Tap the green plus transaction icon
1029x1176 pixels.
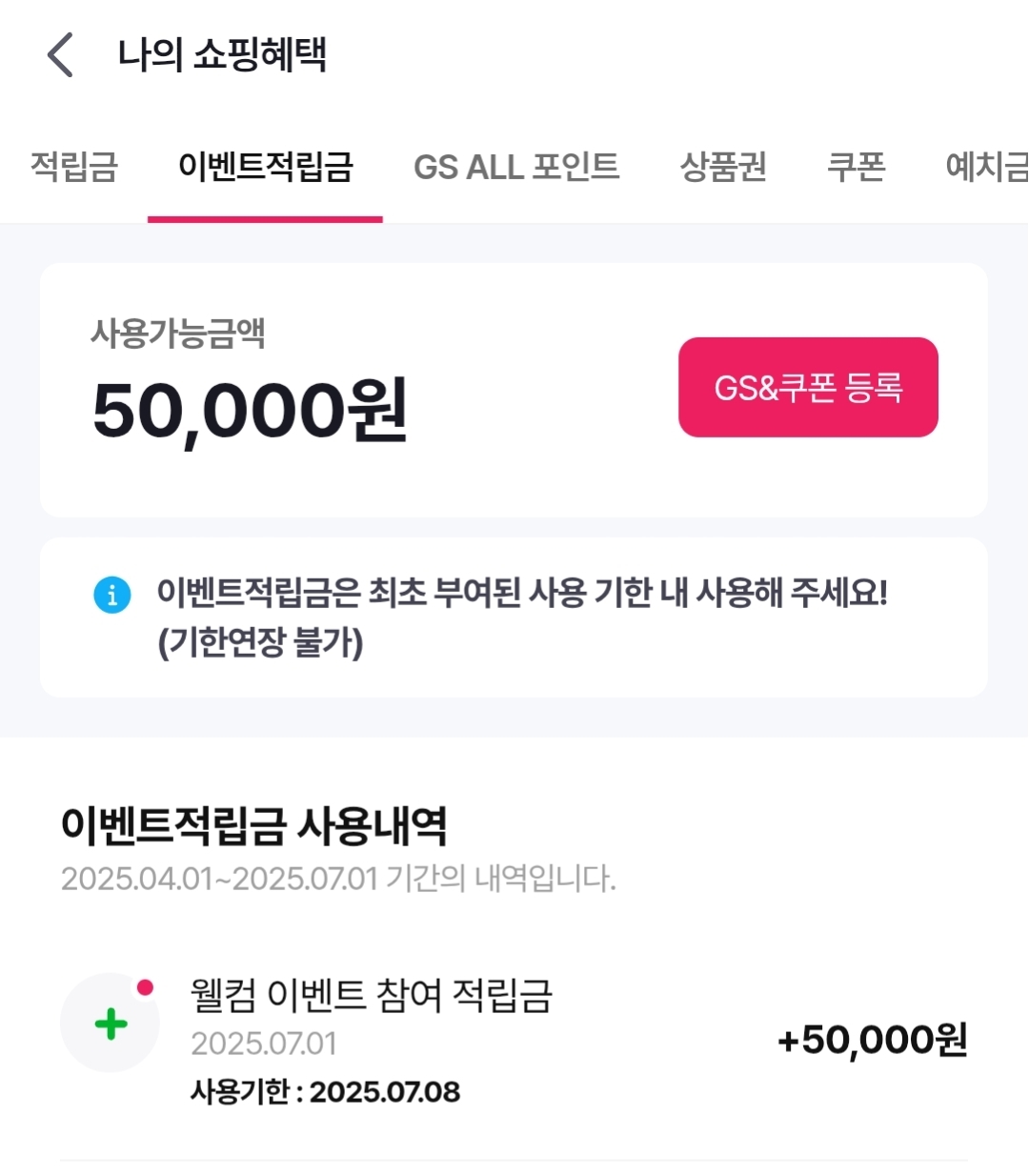111,1024
